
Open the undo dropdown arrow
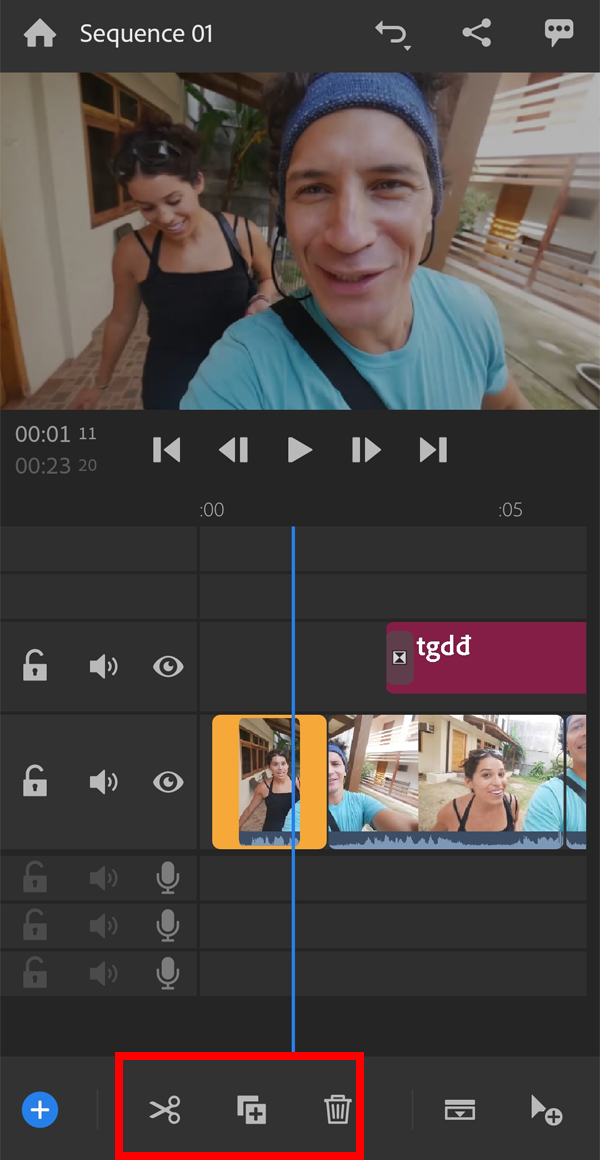[407, 47]
